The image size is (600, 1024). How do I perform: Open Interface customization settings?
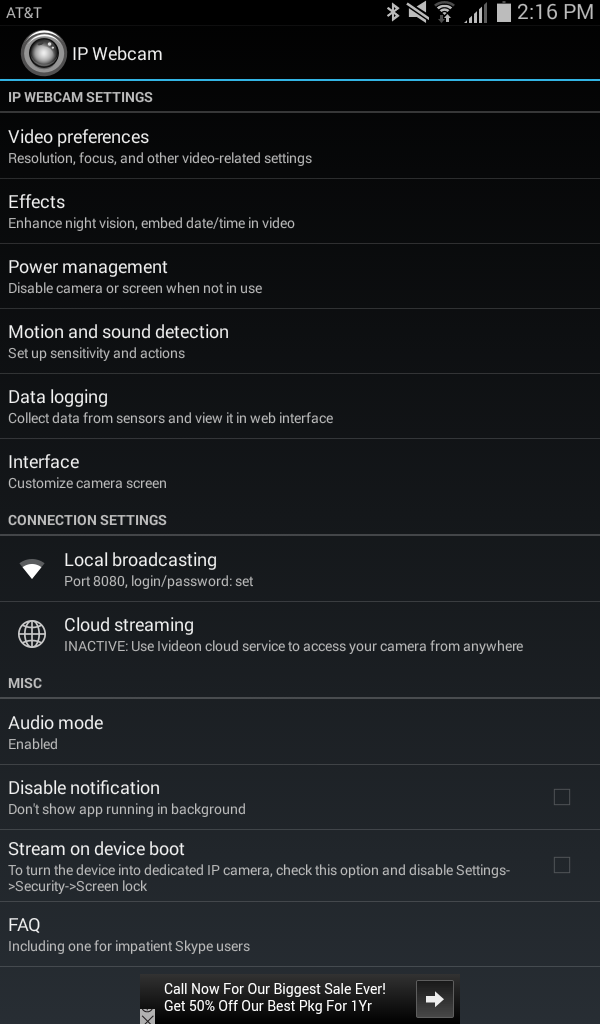pos(300,472)
